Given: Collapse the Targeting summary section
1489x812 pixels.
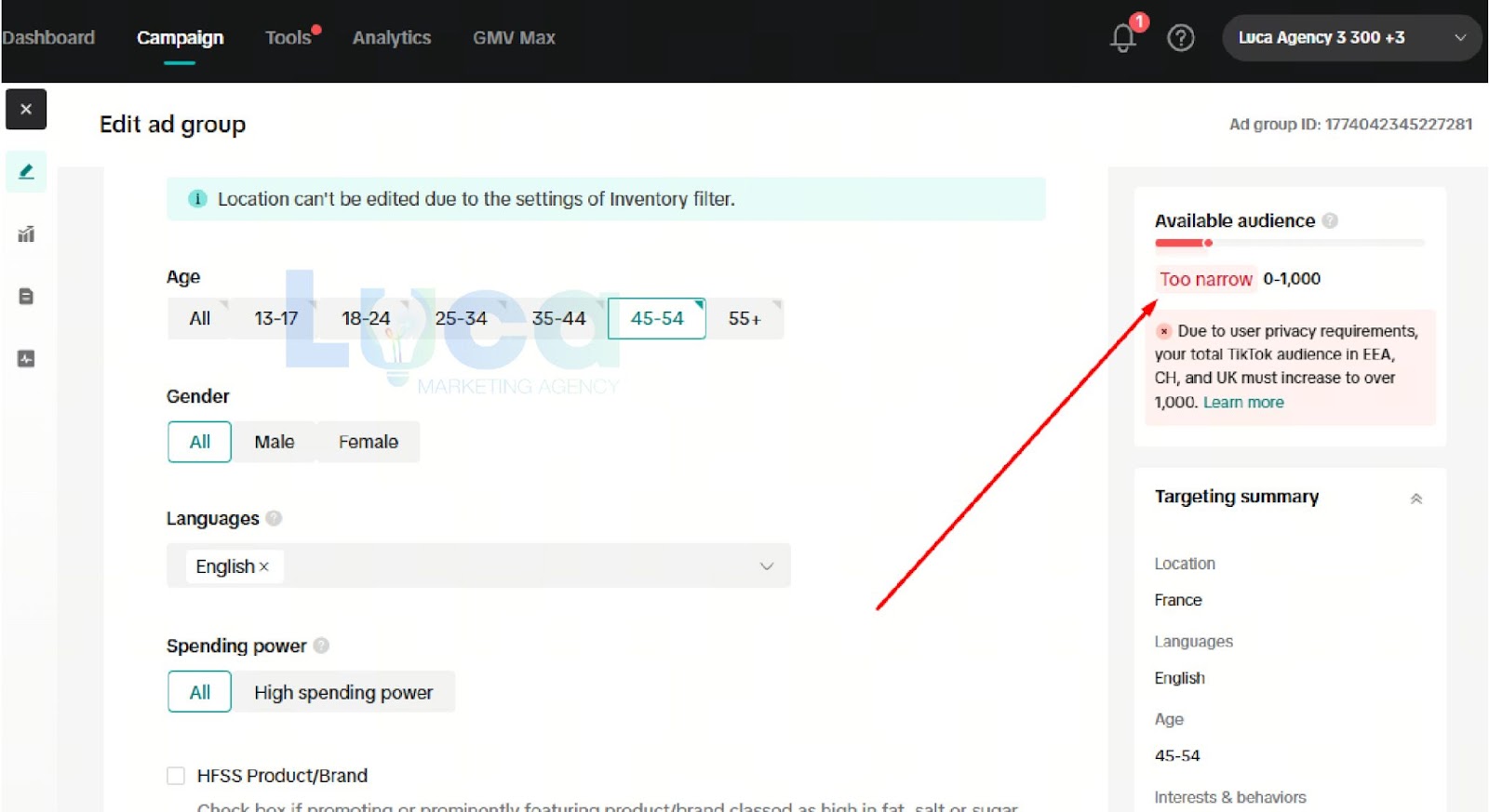Looking at the screenshot, I should [x=1416, y=499].
